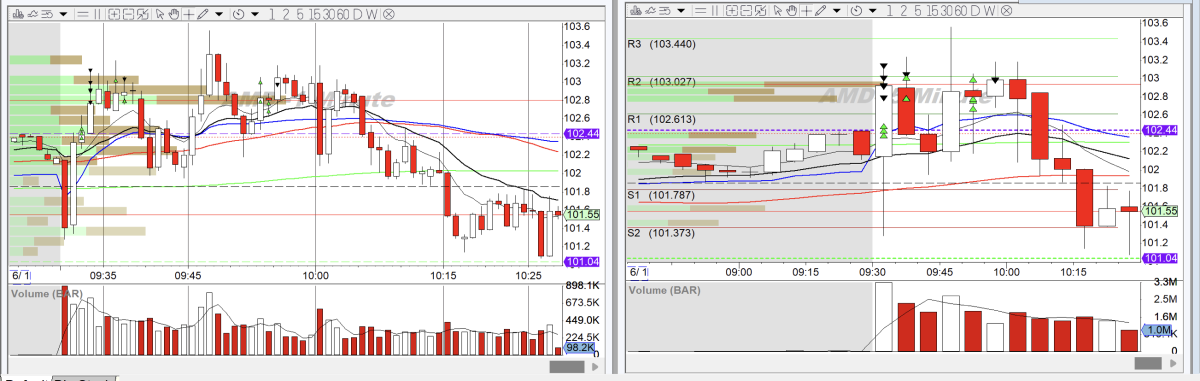Click the circled X icon in left chart toolbar
This screenshot has height=381, width=1200.
point(388,14)
